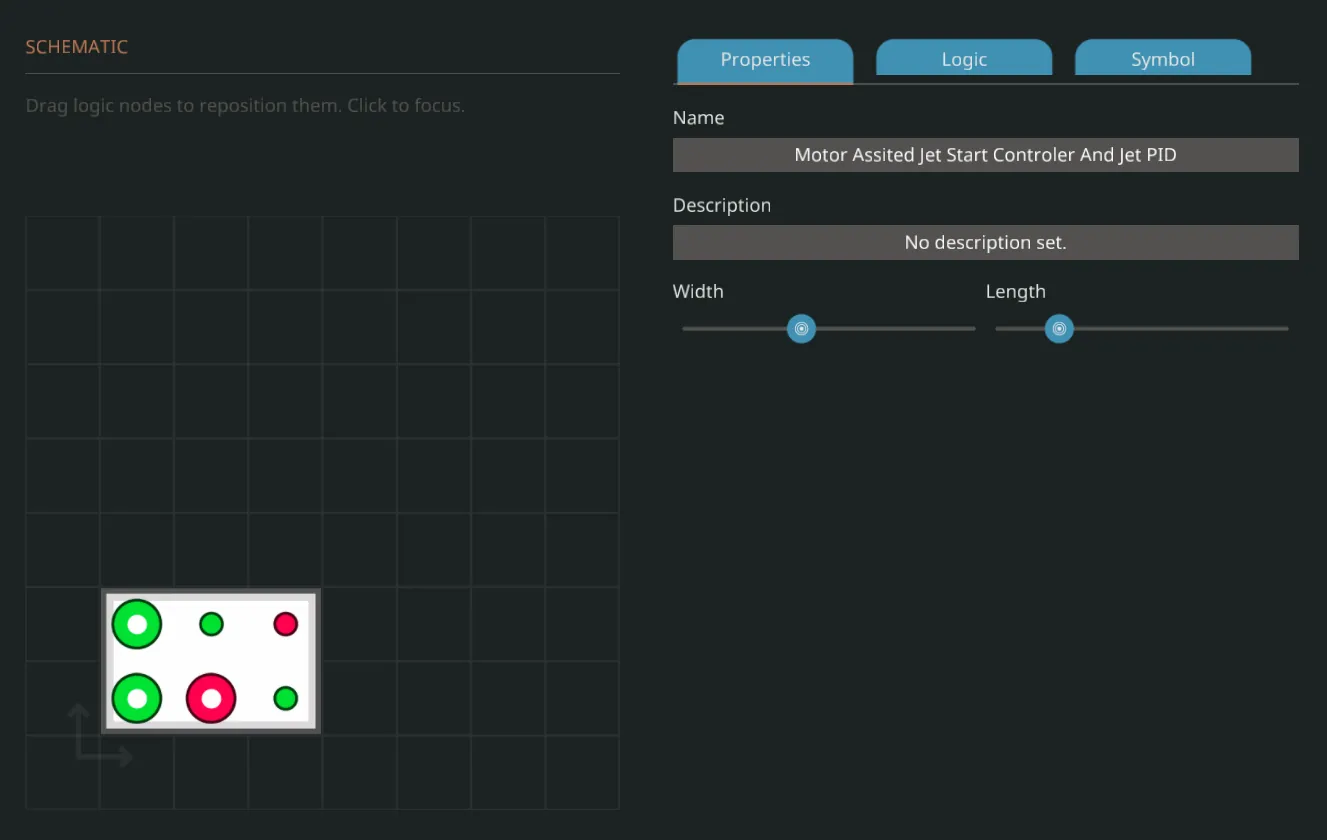
Task: Select the large green node in chip's top-left
Action: pyautogui.click(x=137, y=624)
